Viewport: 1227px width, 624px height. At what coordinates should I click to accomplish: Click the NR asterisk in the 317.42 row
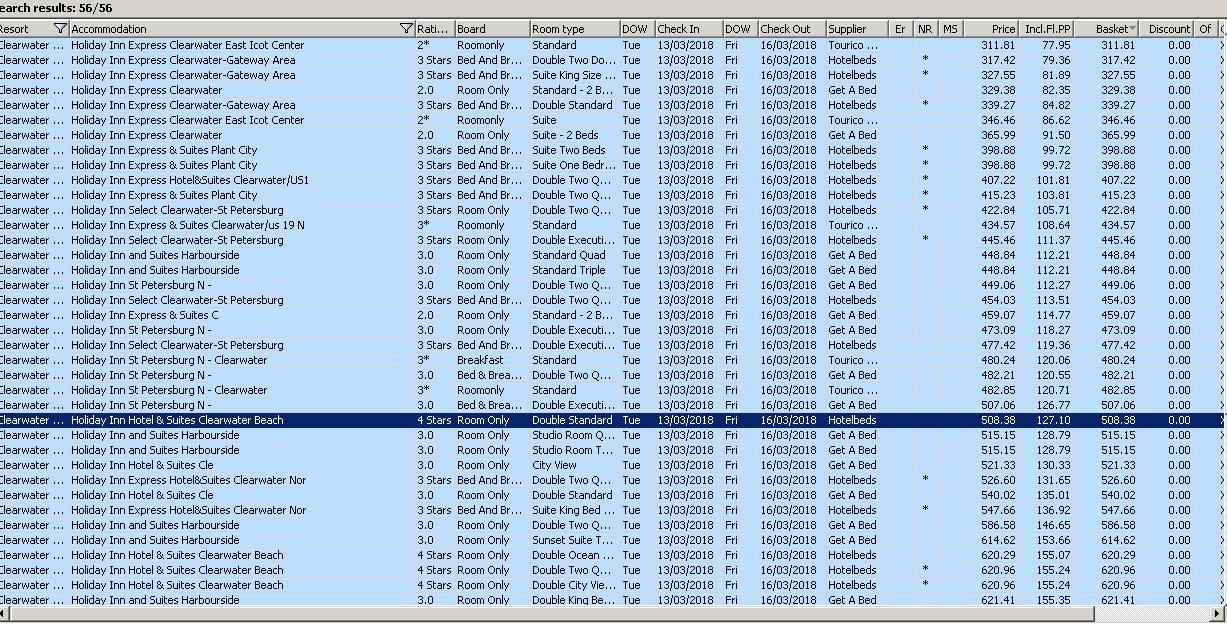pos(925,60)
